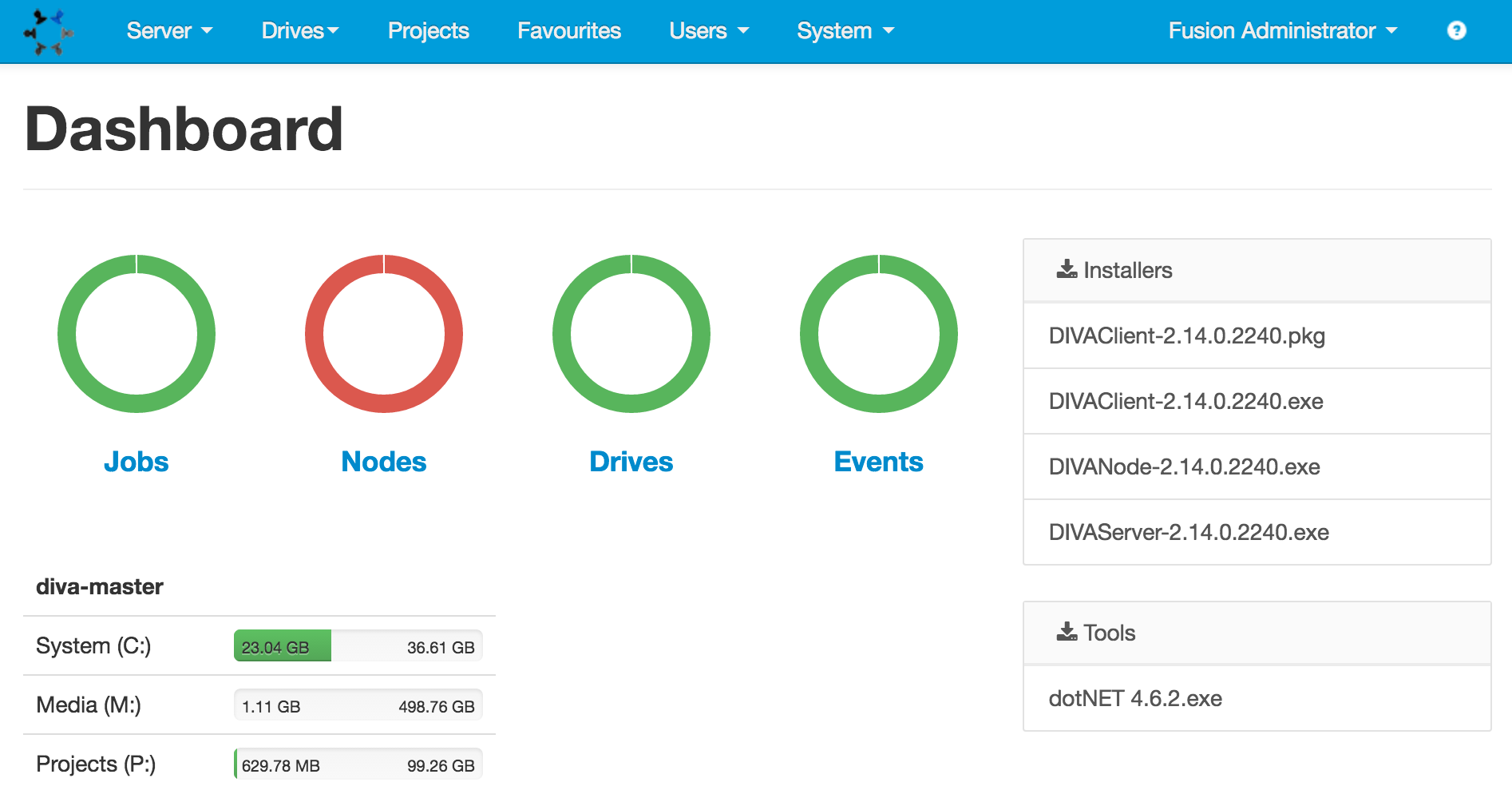Viewport: 1512px width, 798px height.
Task: Click the System (C:) label
Action: pos(93,646)
